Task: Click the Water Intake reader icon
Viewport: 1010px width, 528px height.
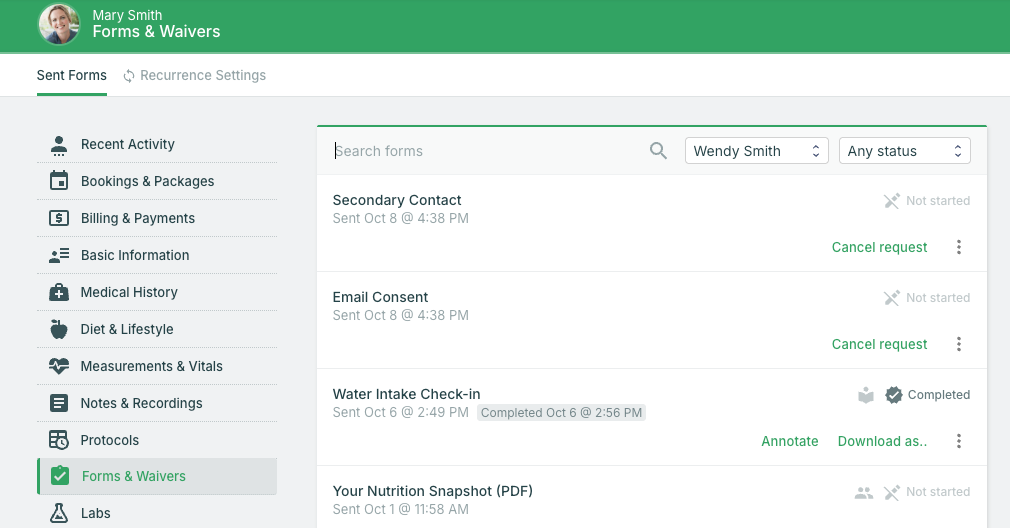Action: coord(866,395)
